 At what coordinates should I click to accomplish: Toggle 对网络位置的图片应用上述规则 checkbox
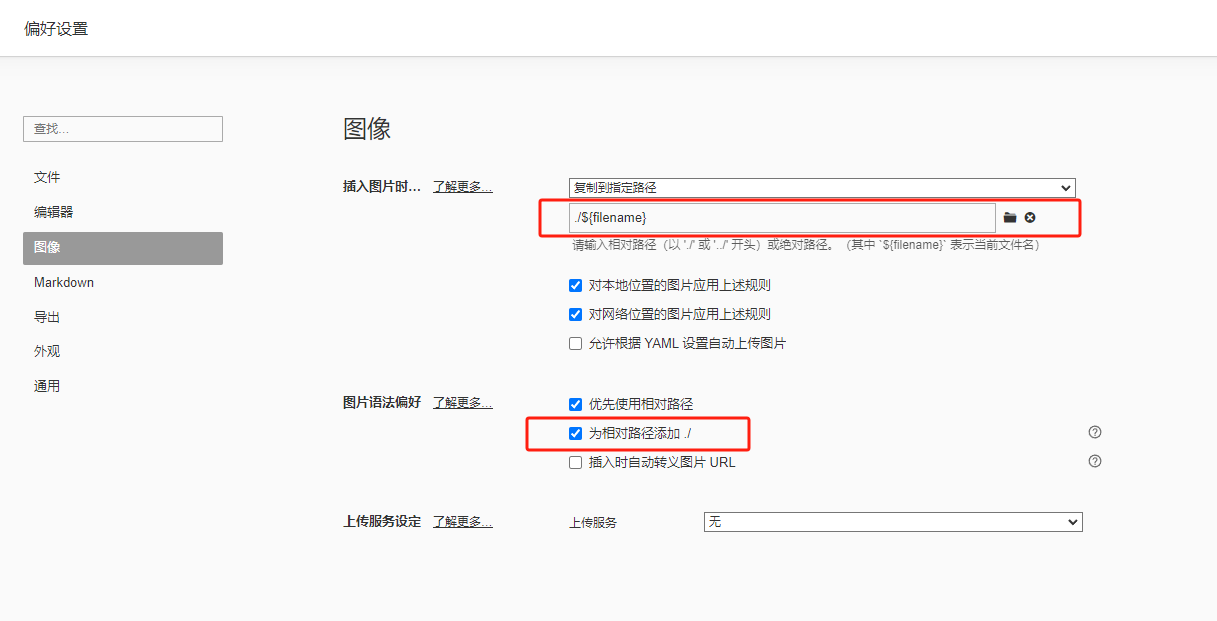pos(575,315)
